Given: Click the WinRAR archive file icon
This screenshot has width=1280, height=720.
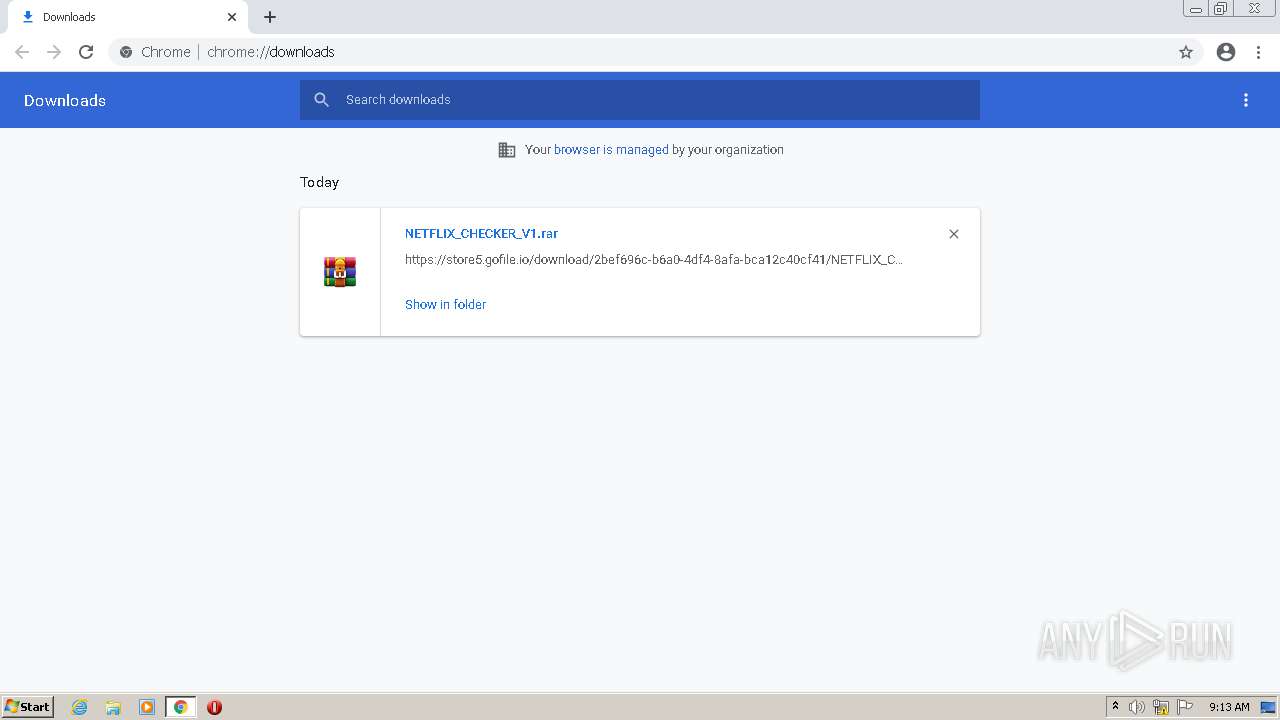Looking at the screenshot, I should (340, 272).
